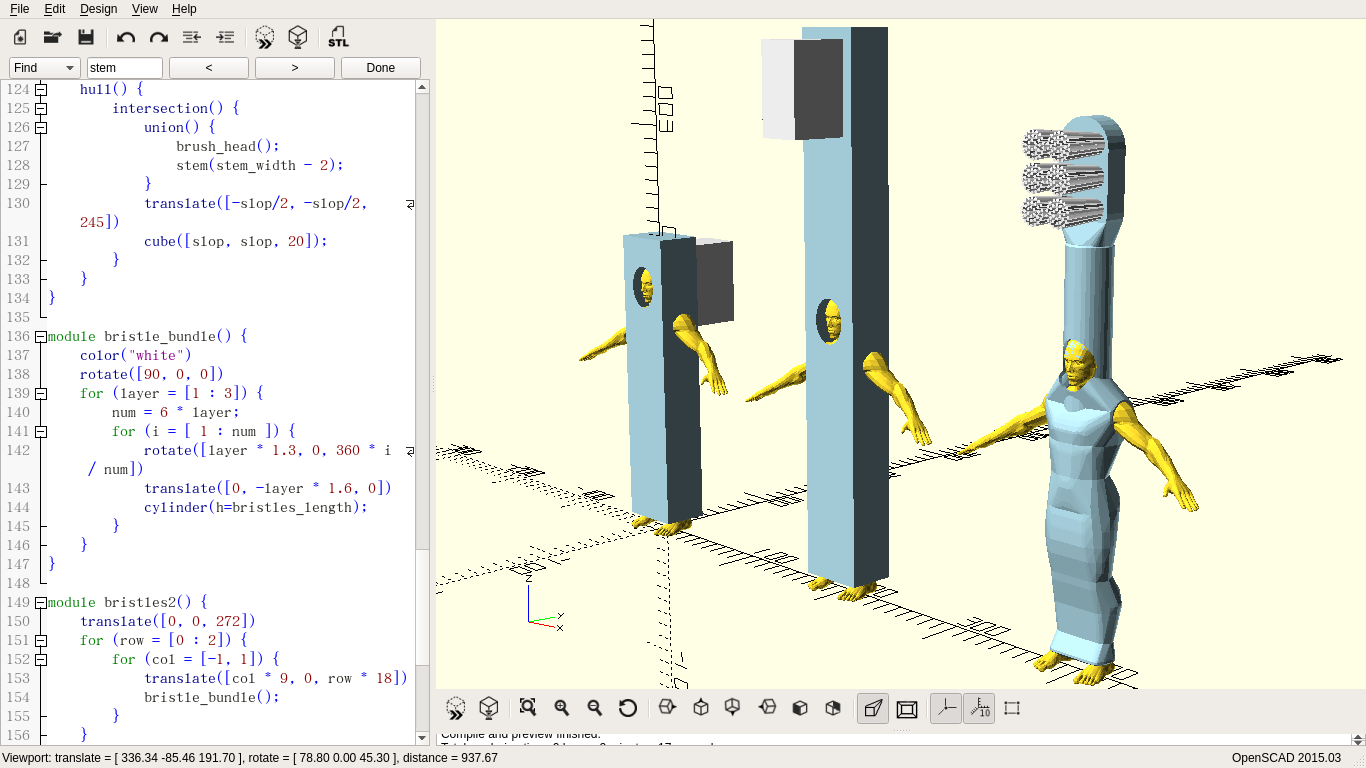
Task: Click the View All icon
Action: 528,708
